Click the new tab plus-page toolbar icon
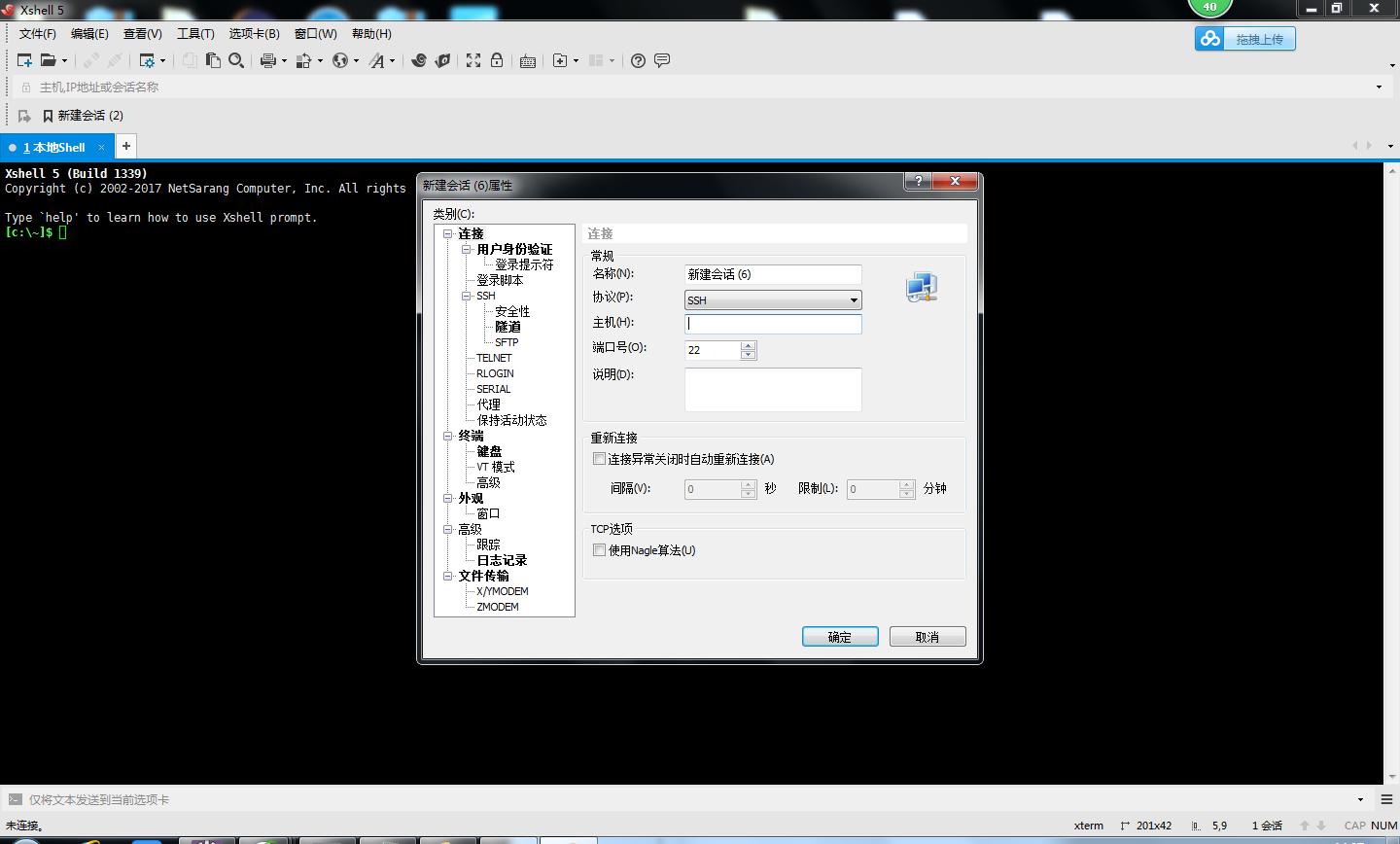1400x844 pixels. coord(560,60)
